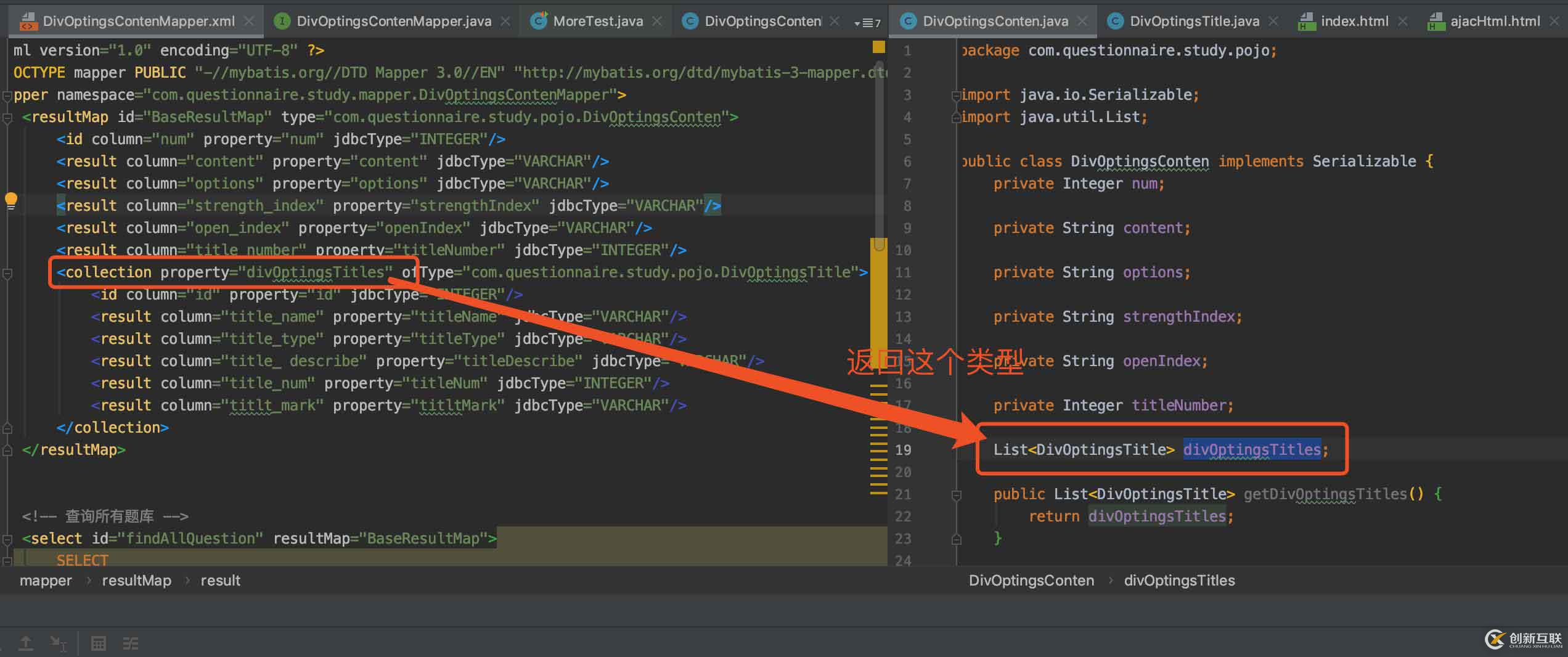Close the DivOptingsTitle.java tab
The image size is (1568, 657).
[1273, 21]
